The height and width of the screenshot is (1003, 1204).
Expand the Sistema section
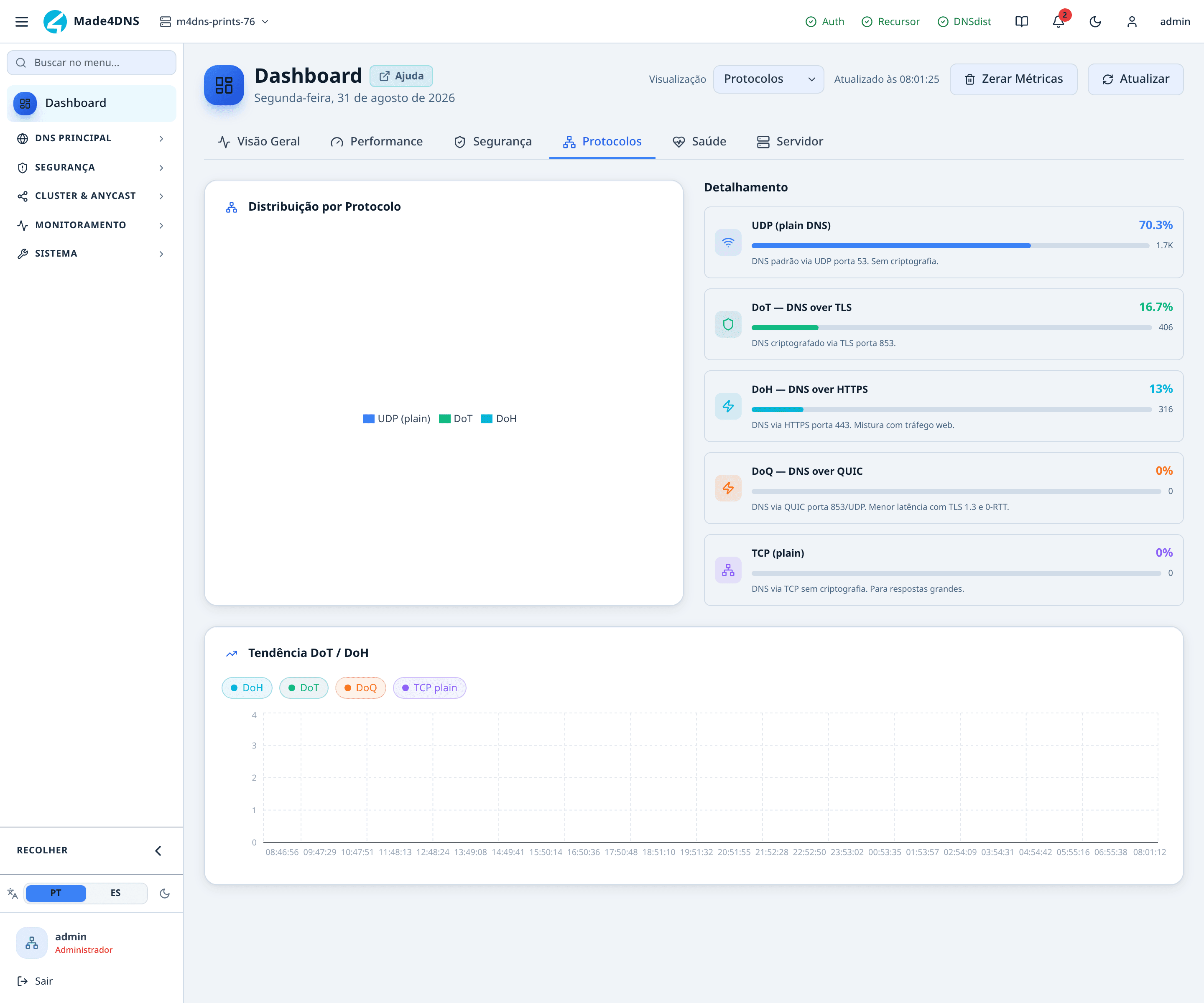(x=92, y=254)
